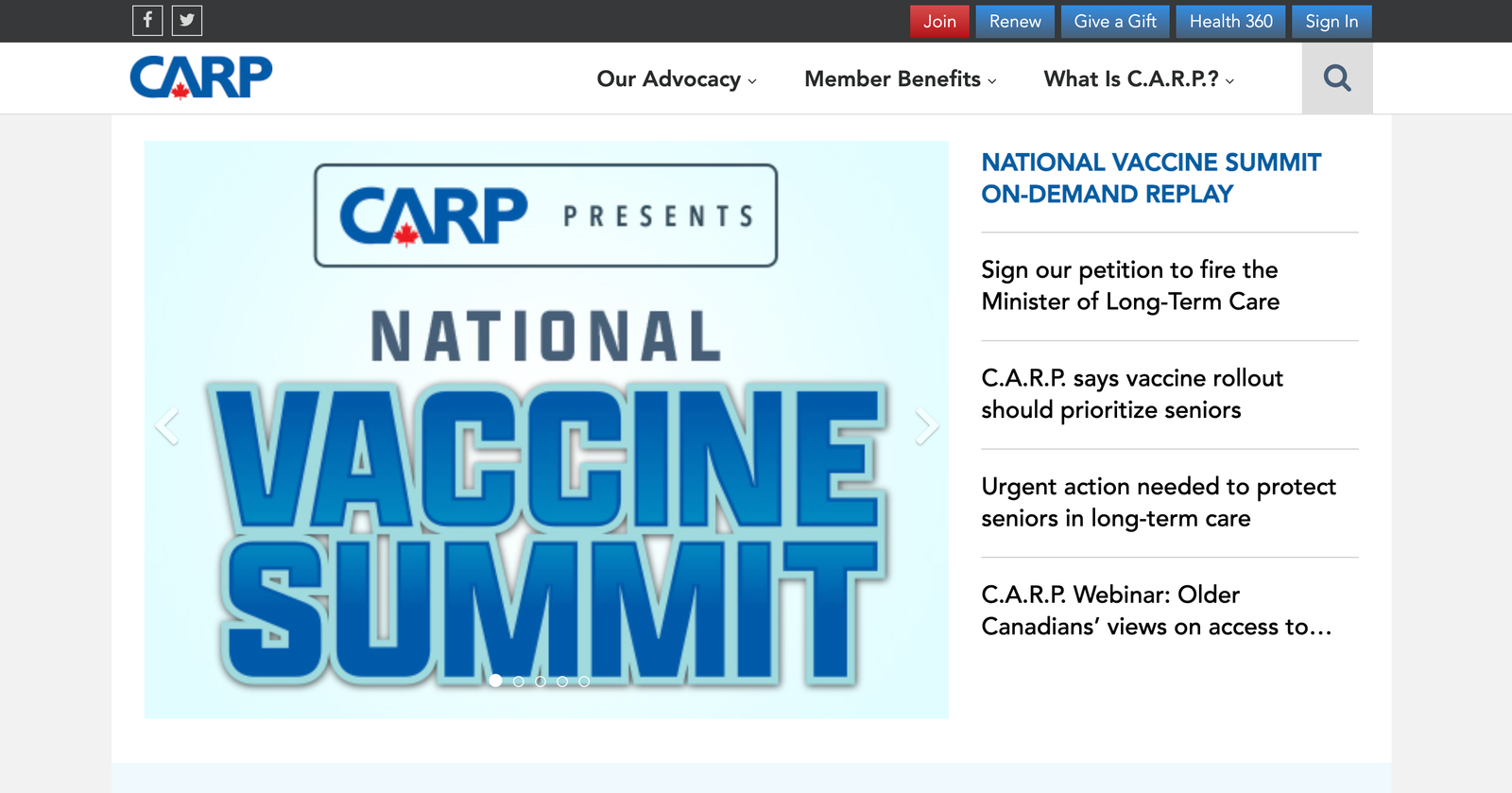Select the second carousel dot indicator
The width and height of the screenshot is (1512, 793).
(518, 681)
